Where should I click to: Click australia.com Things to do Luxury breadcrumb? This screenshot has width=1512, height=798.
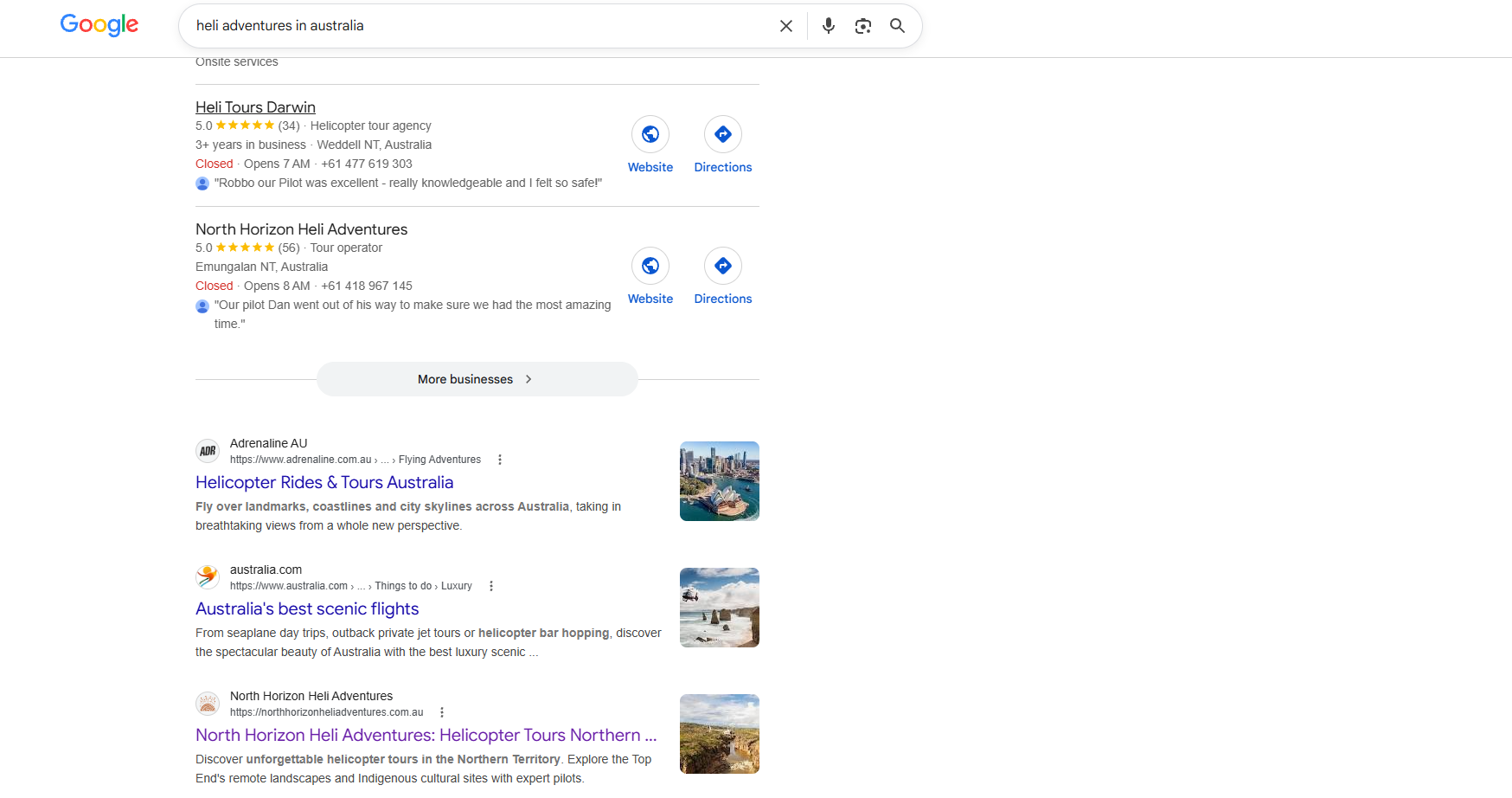351,586
